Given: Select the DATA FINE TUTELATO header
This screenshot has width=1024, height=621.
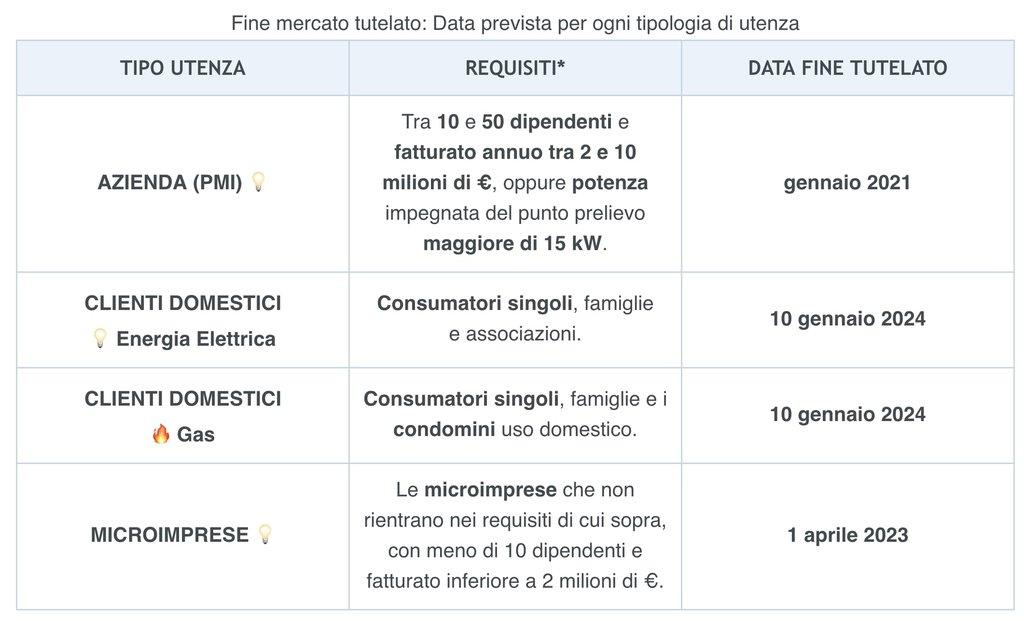Looking at the screenshot, I should [847, 68].
